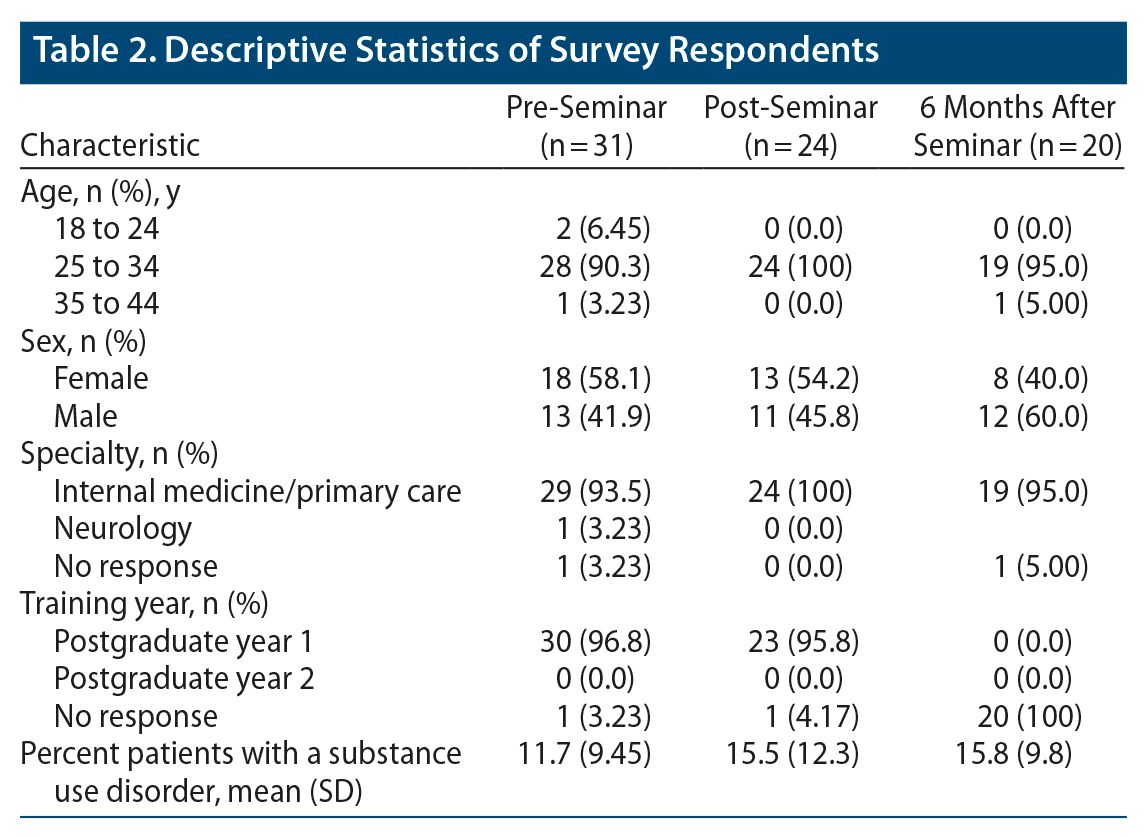
Task: Select the "35 to 44" row label
Action: pos(106,304)
